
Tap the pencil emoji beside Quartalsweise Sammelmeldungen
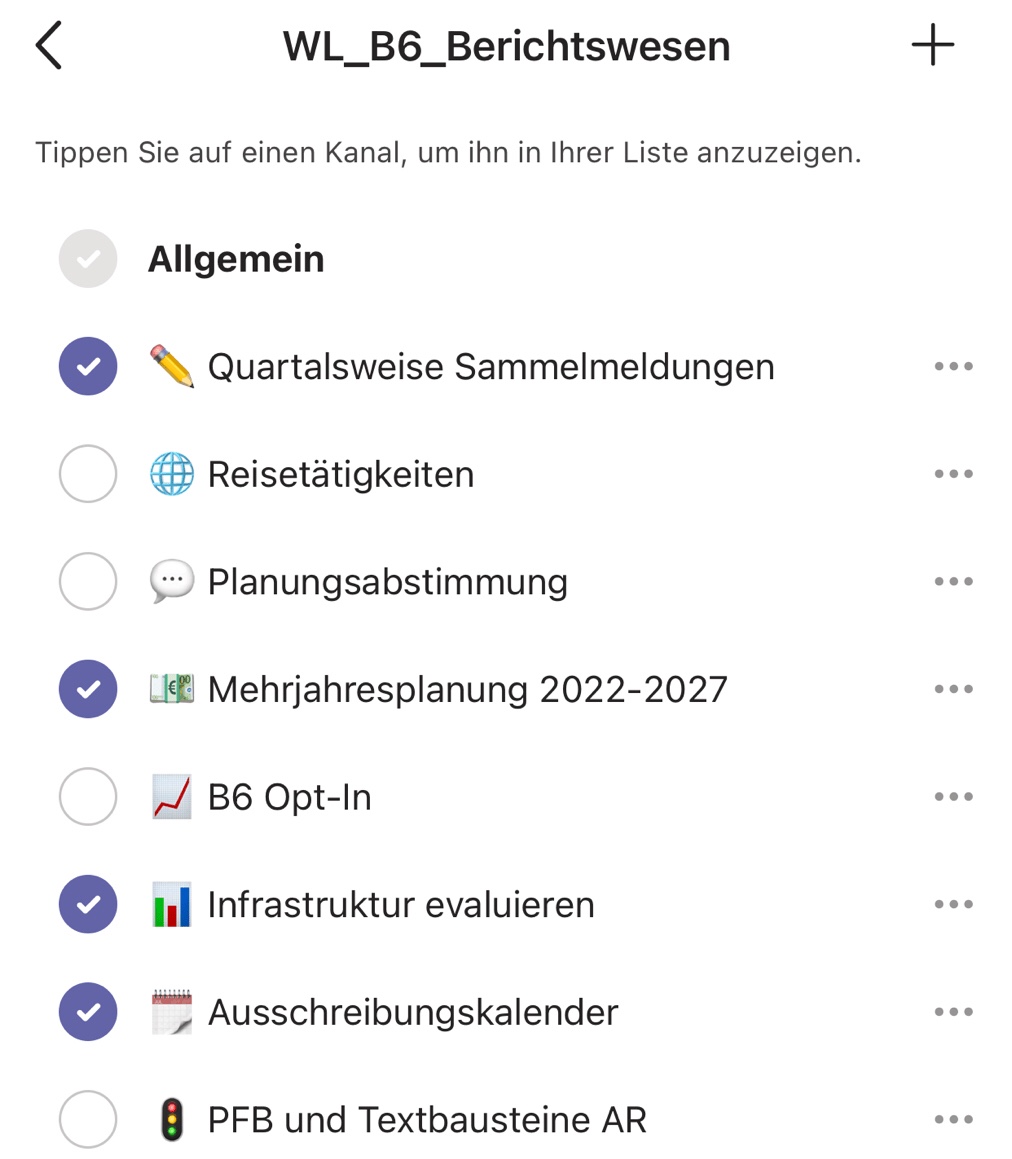171,367
